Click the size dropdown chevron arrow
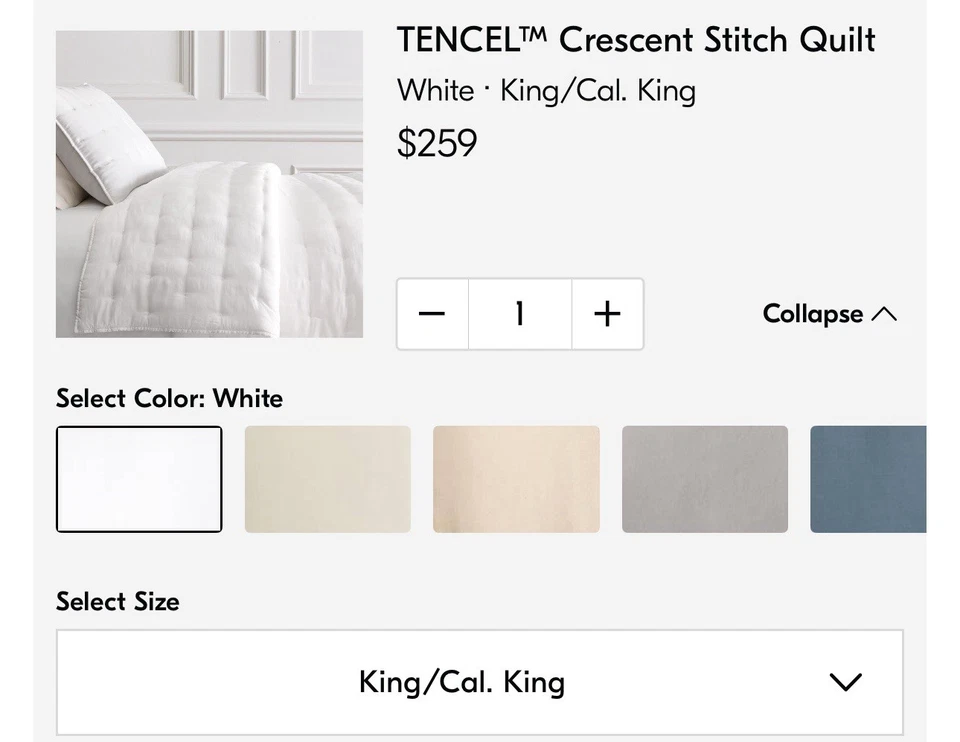Image resolution: width=960 pixels, height=742 pixels. [845, 682]
